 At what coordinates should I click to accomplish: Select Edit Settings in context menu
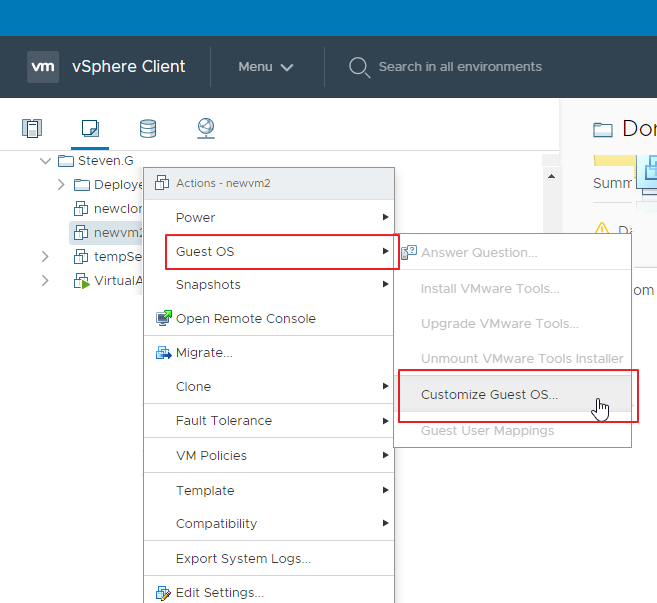(219, 593)
